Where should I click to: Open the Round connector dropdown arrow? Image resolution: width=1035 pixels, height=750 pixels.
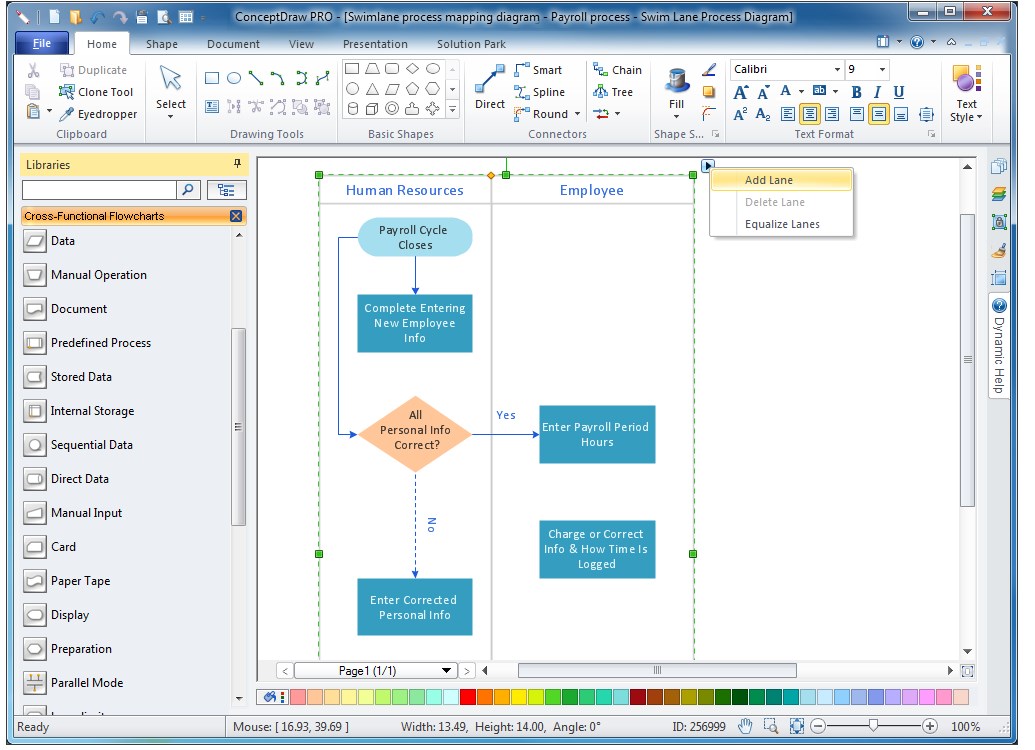tap(578, 114)
